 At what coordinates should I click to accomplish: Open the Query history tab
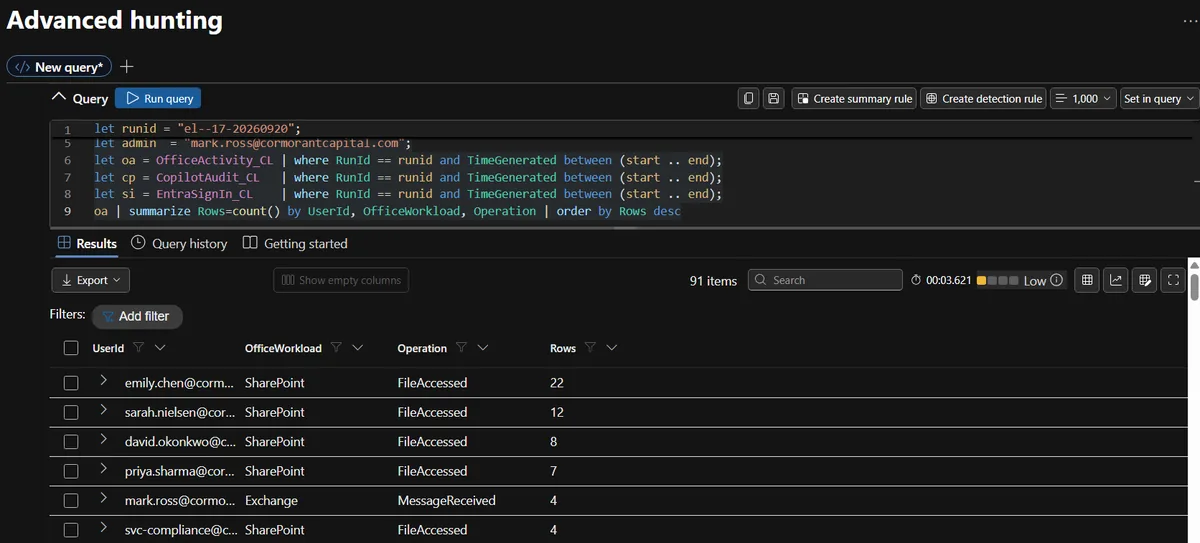click(x=179, y=243)
